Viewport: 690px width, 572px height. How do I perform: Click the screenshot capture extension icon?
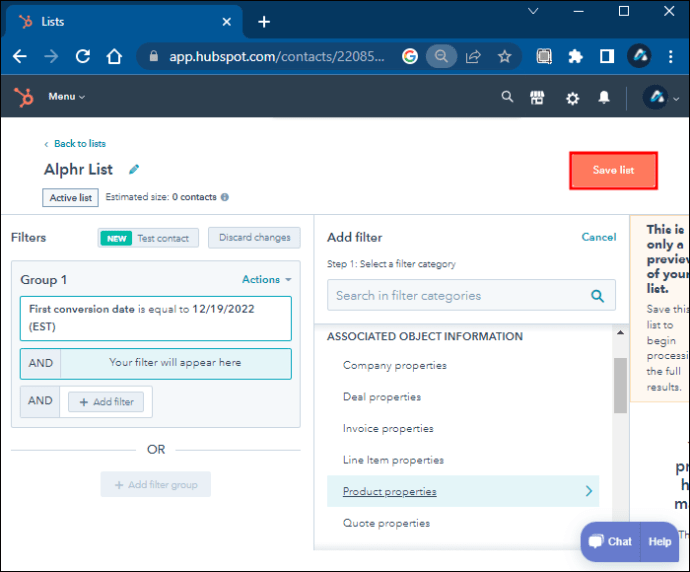(x=544, y=56)
